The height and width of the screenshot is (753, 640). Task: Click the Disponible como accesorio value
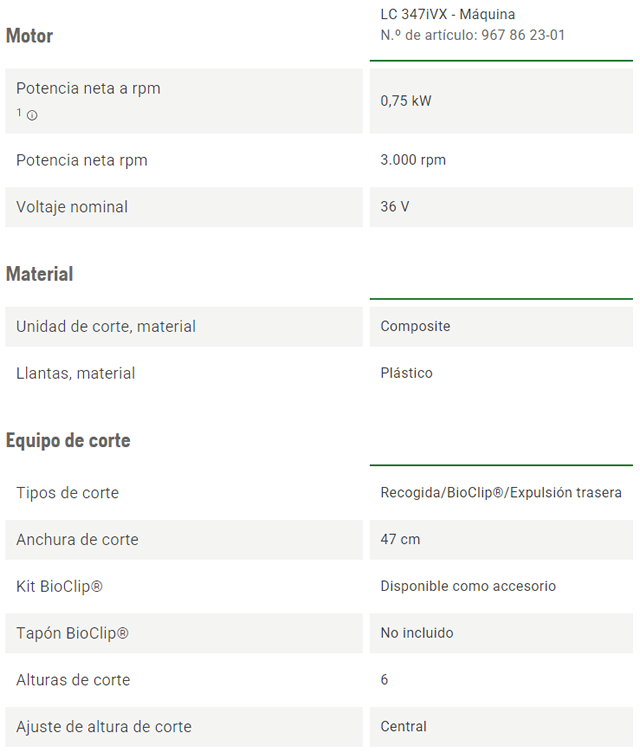coord(468,586)
